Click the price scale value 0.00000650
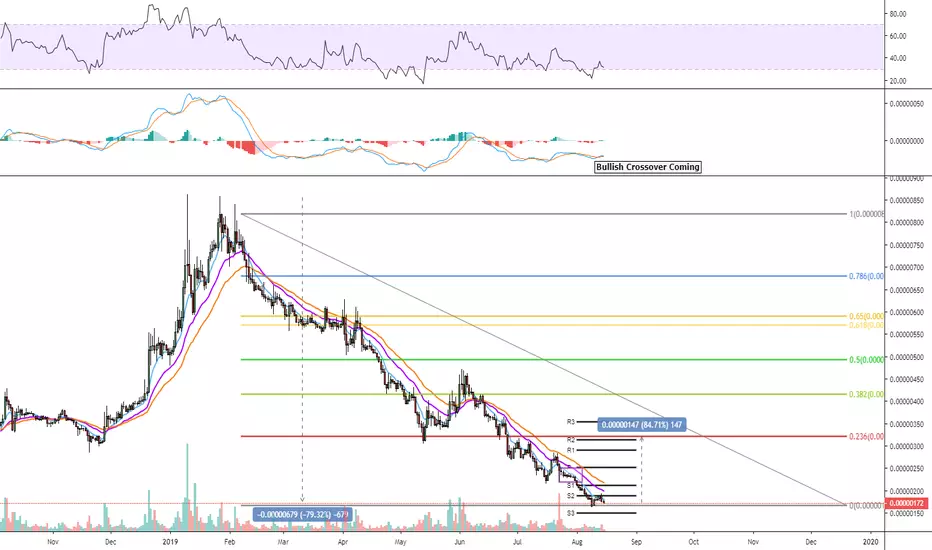 906,290
